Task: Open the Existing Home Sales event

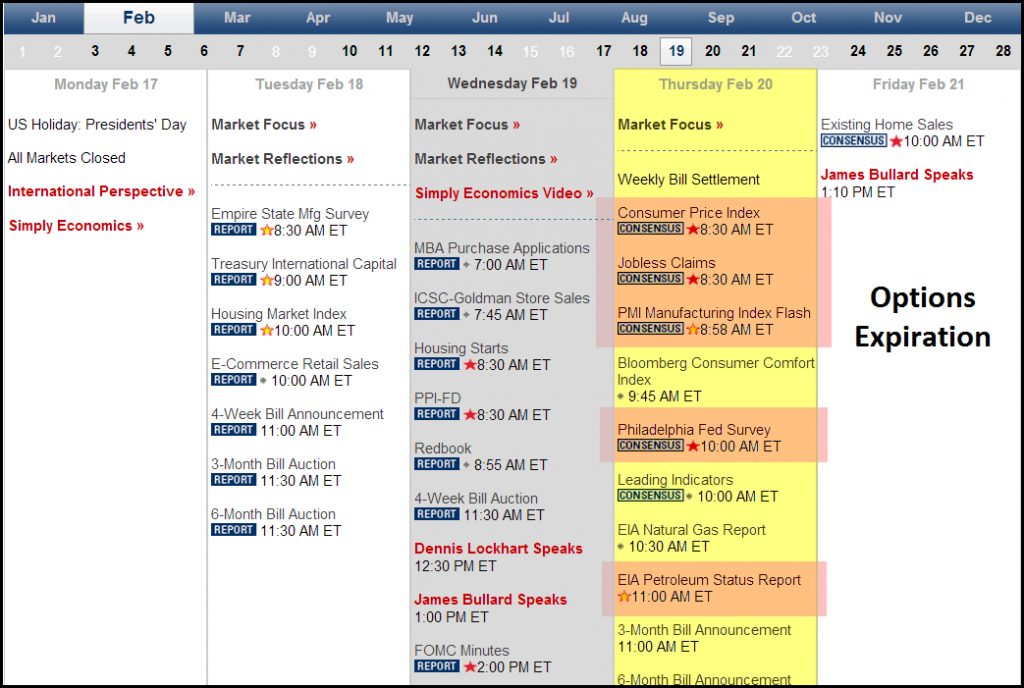Action: [887, 125]
